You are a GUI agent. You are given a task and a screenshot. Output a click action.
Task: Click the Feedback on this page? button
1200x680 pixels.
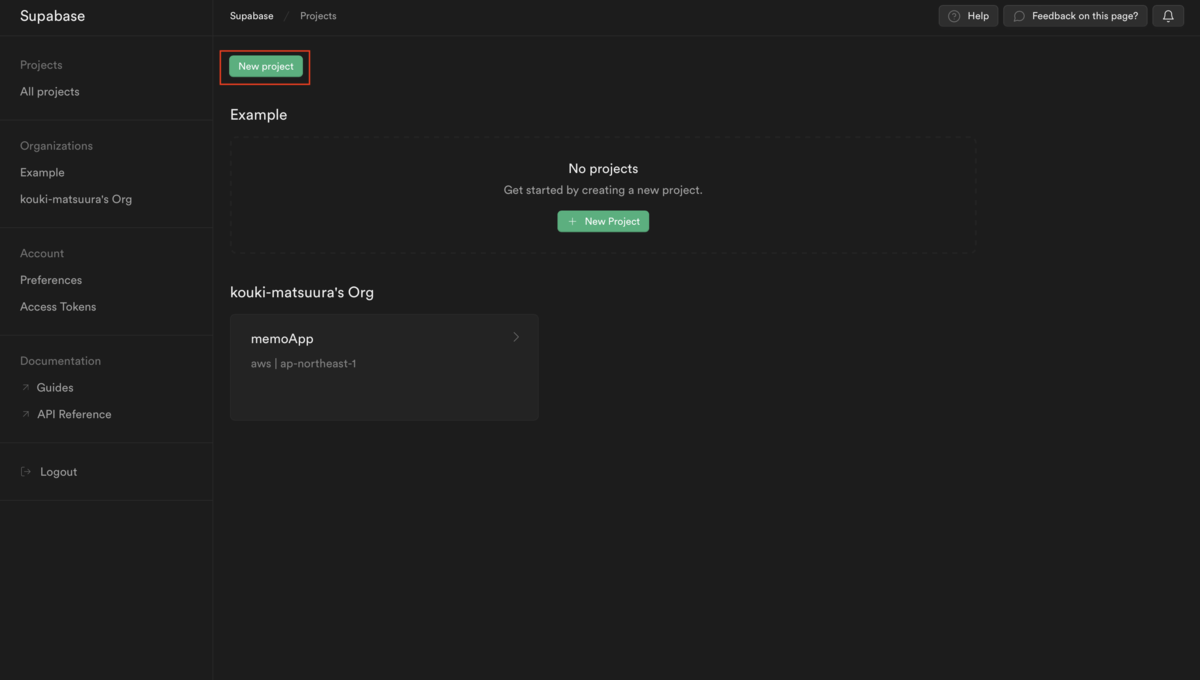tap(1075, 16)
